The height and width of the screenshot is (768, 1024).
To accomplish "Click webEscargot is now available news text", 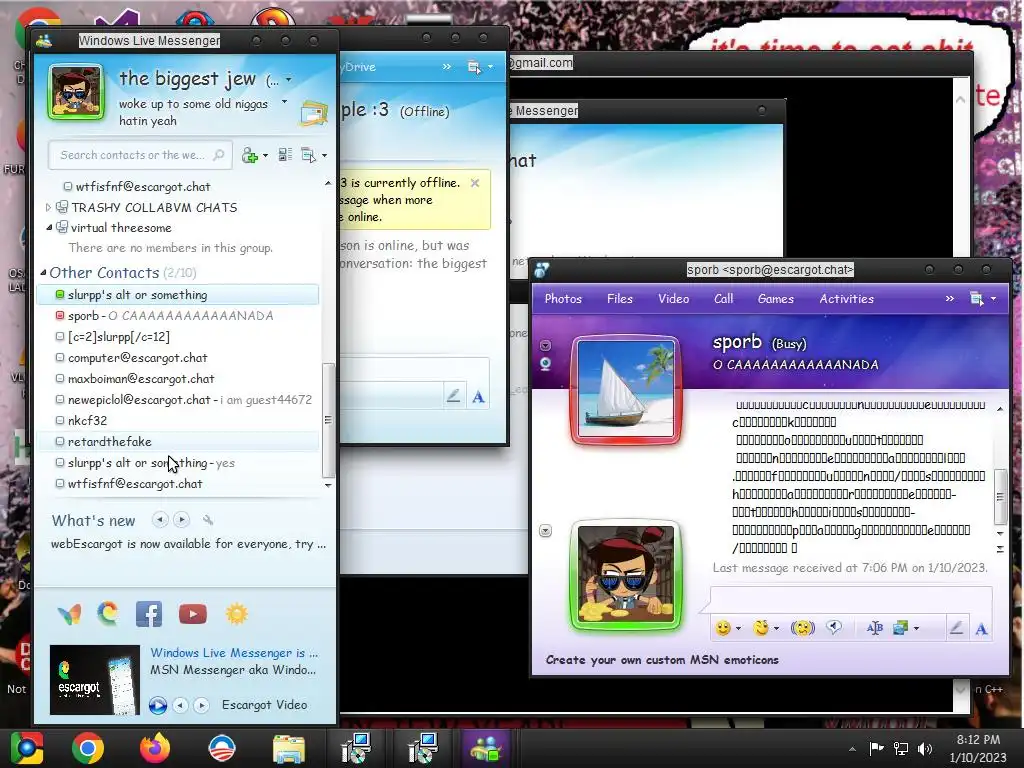I will click(x=188, y=543).
